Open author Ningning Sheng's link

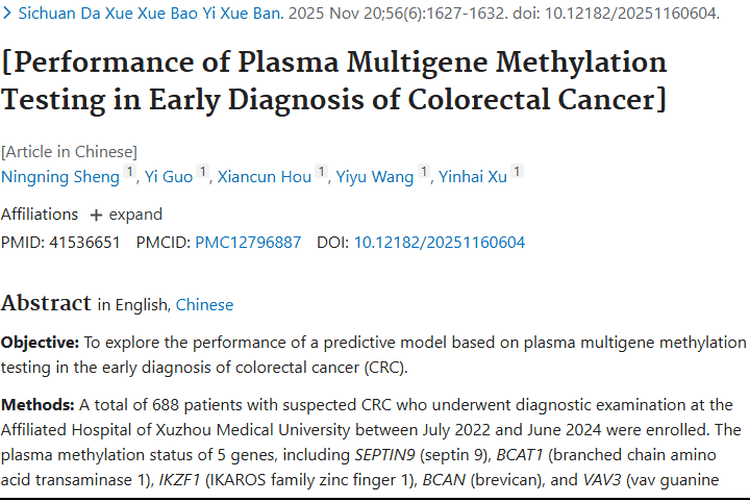(59, 177)
